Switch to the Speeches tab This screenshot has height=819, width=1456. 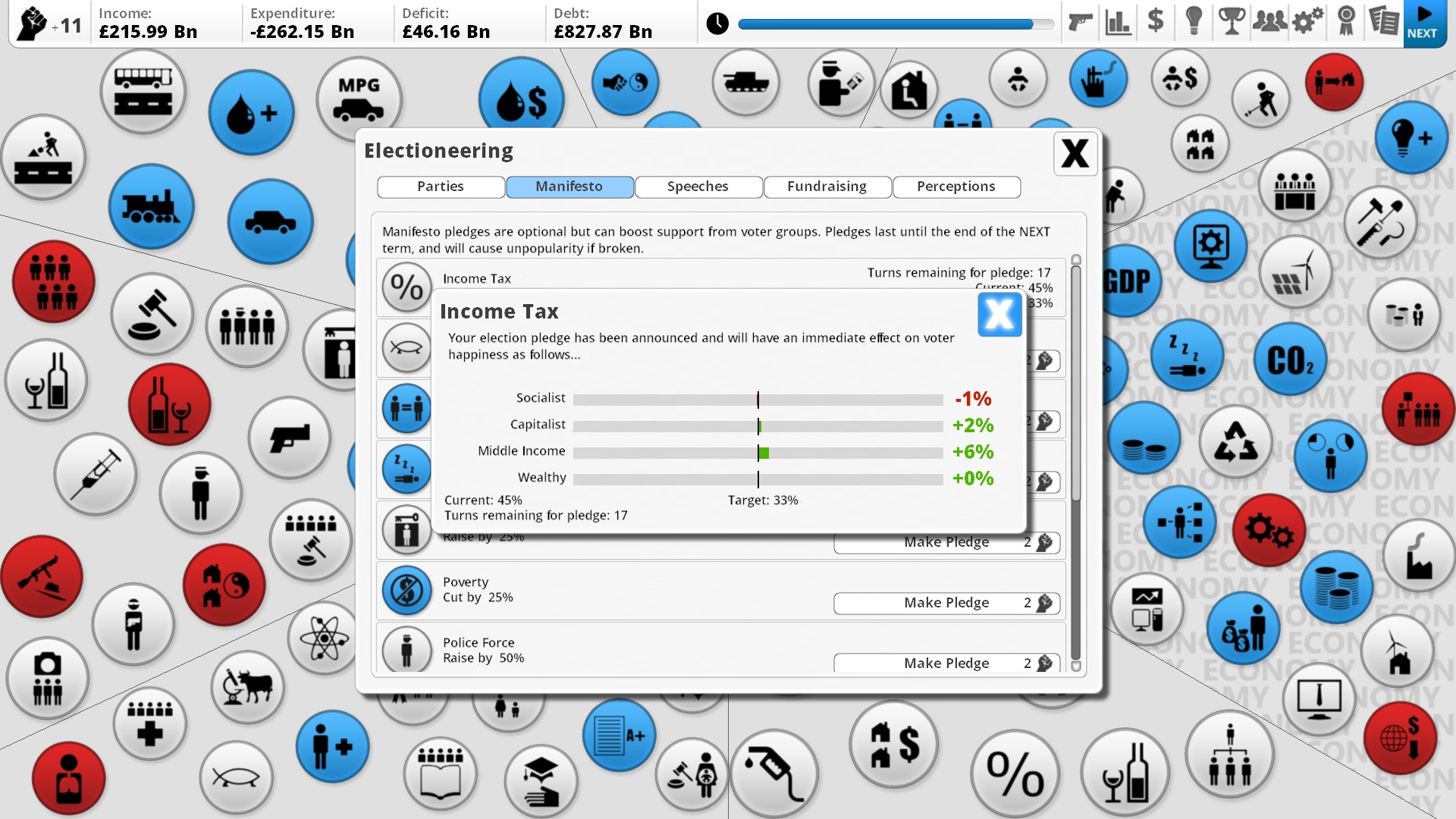pos(698,186)
